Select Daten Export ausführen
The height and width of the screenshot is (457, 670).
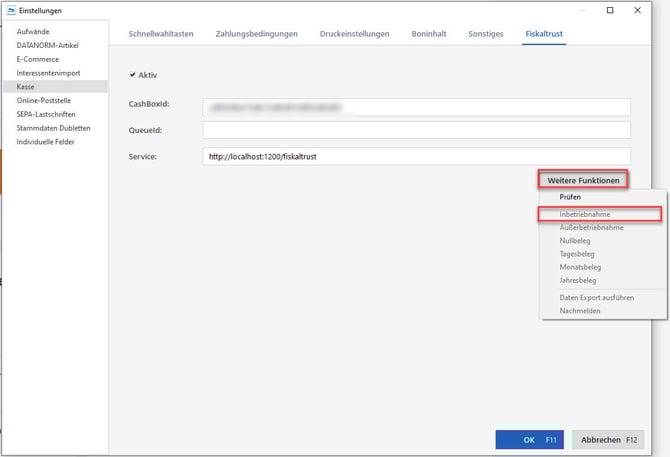pyautogui.click(x=594, y=297)
